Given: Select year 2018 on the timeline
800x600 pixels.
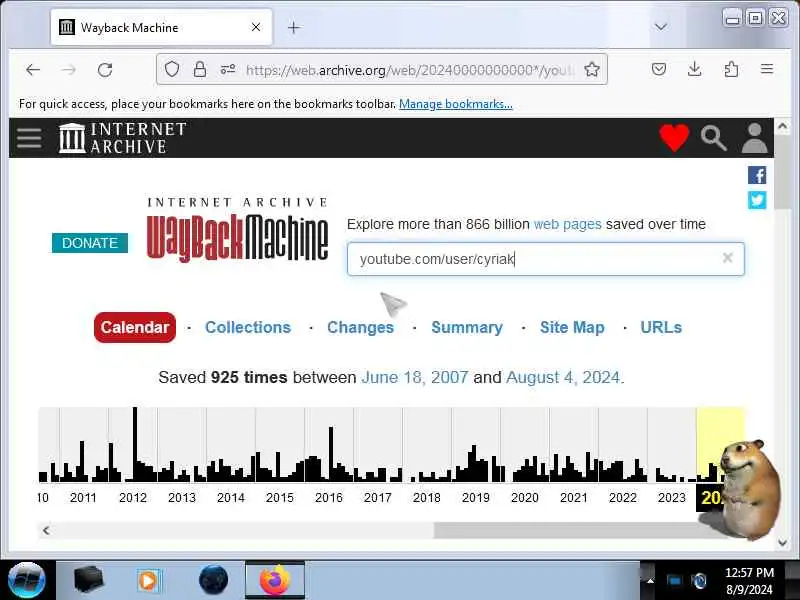Looking at the screenshot, I should click(x=427, y=497).
